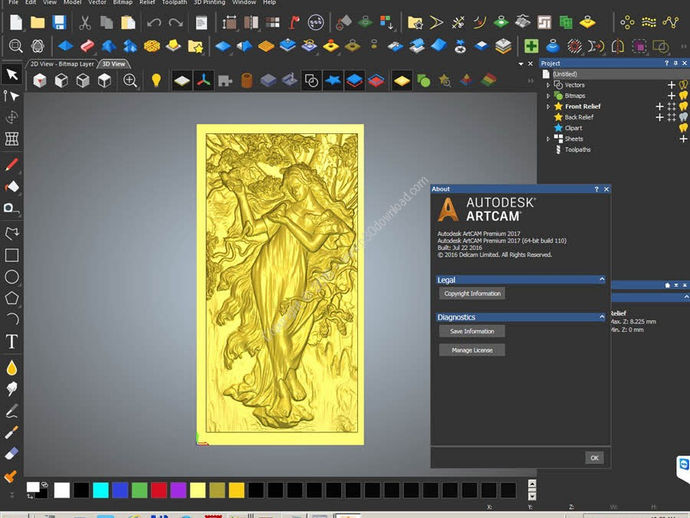The width and height of the screenshot is (690, 518).
Task: Click the XYZ axes origin icon
Action: pyautogui.click(x=203, y=81)
